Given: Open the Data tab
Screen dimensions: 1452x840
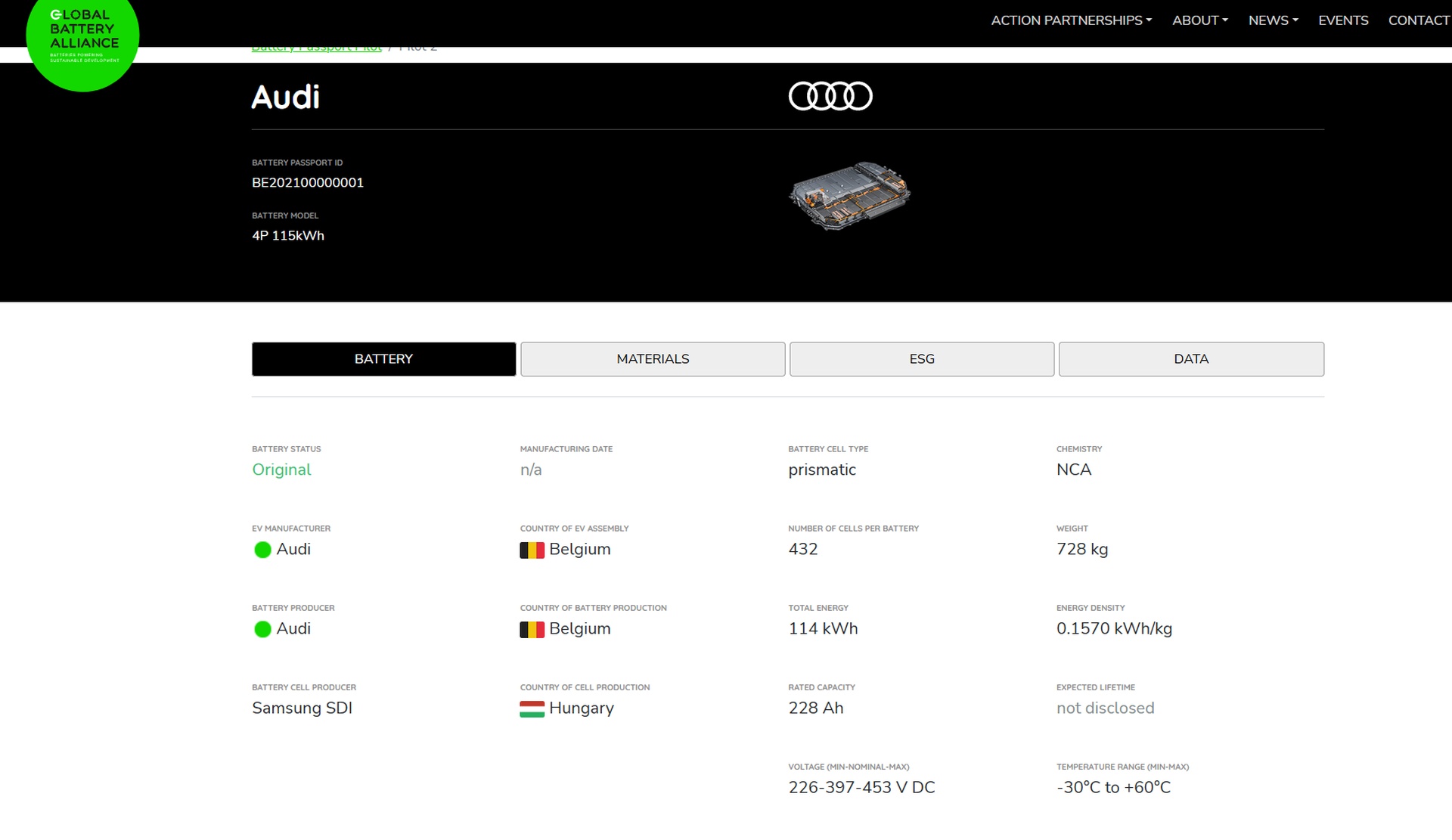Looking at the screenshot, I should [1191, 359].
